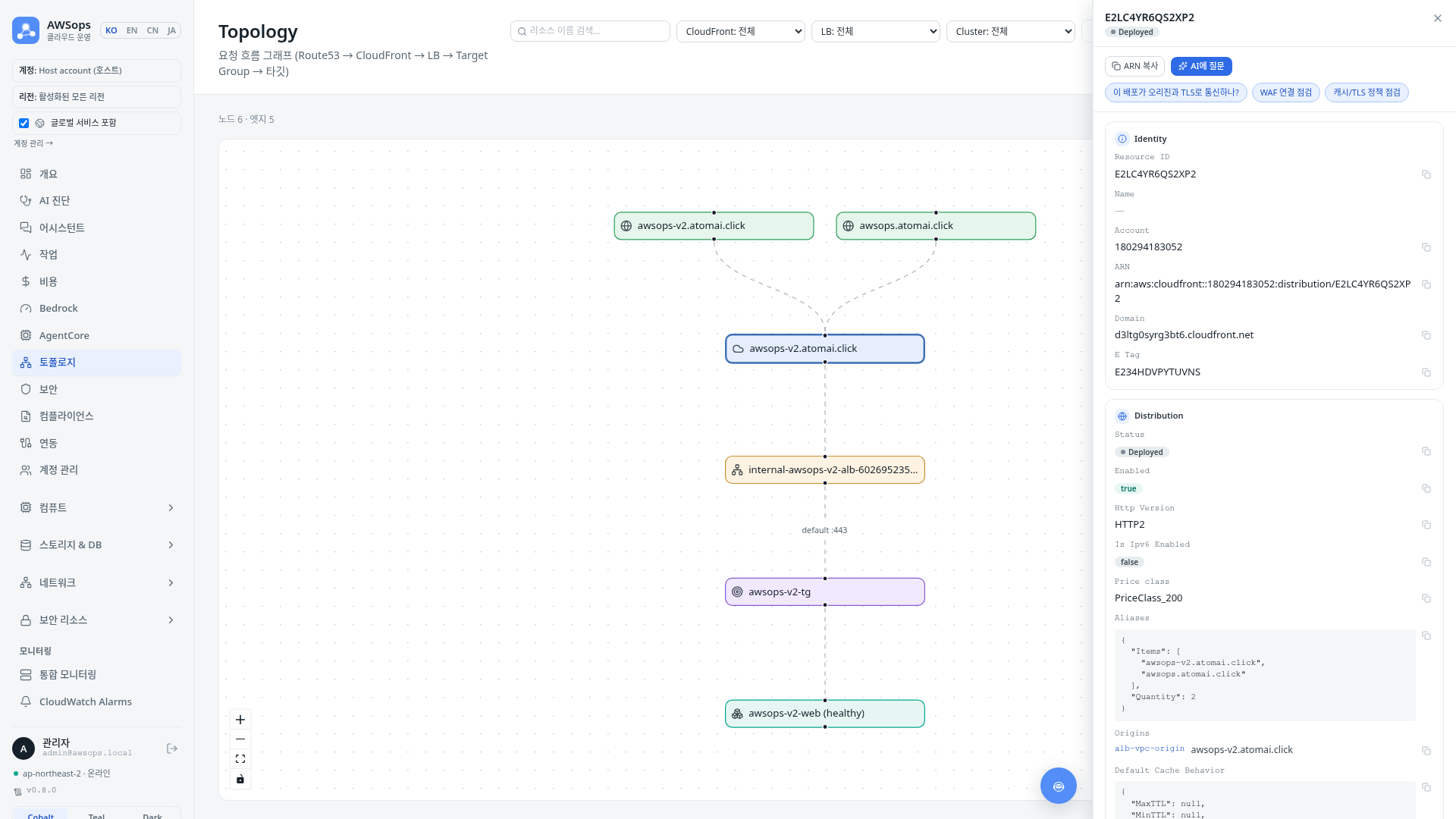Copy the distribution Status value
Image resolution: width=1456 pixels, height=819 pixels.
click(1426, 451)
